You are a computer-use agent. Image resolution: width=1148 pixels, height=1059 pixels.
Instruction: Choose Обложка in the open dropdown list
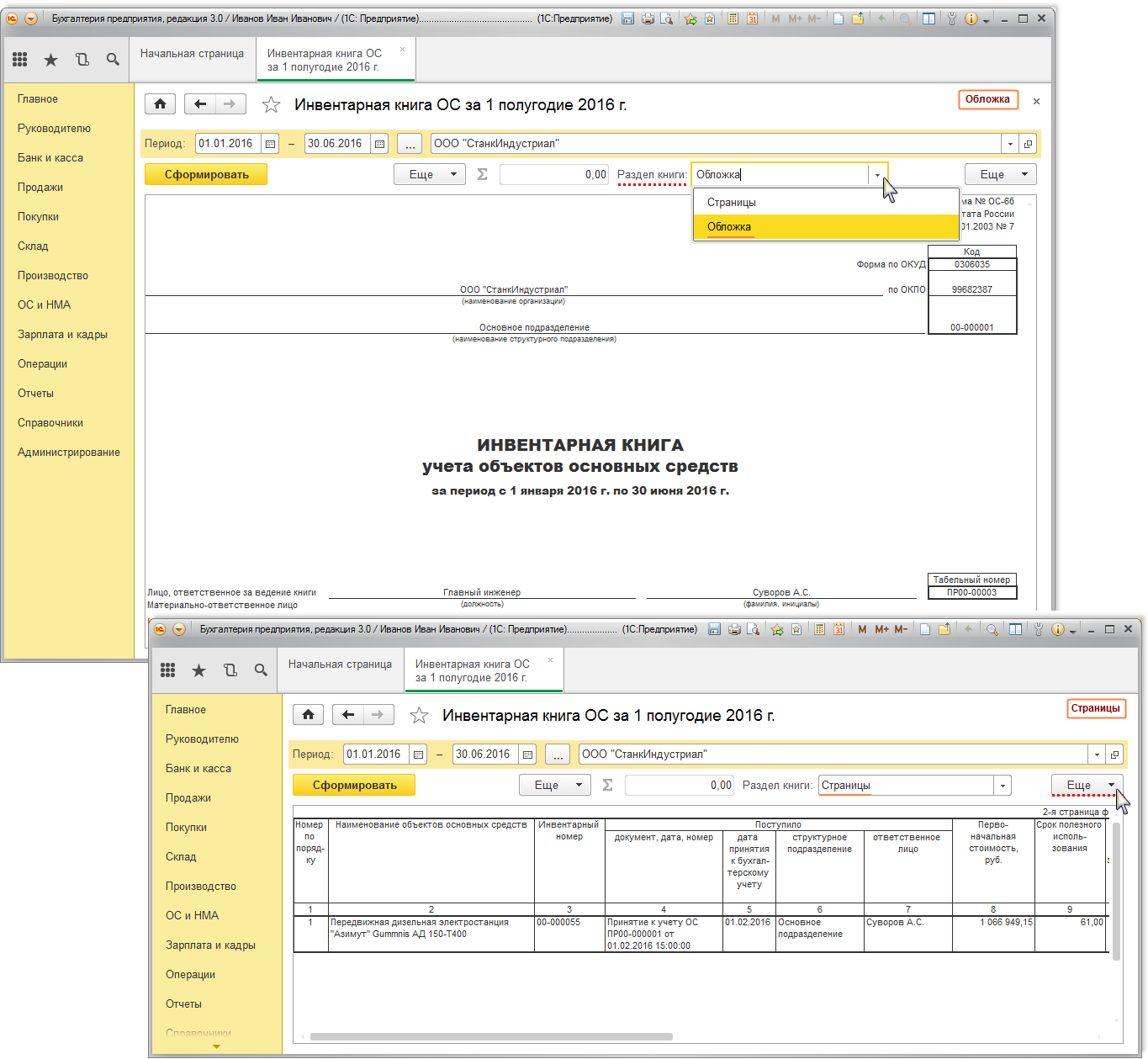(729, 227)
